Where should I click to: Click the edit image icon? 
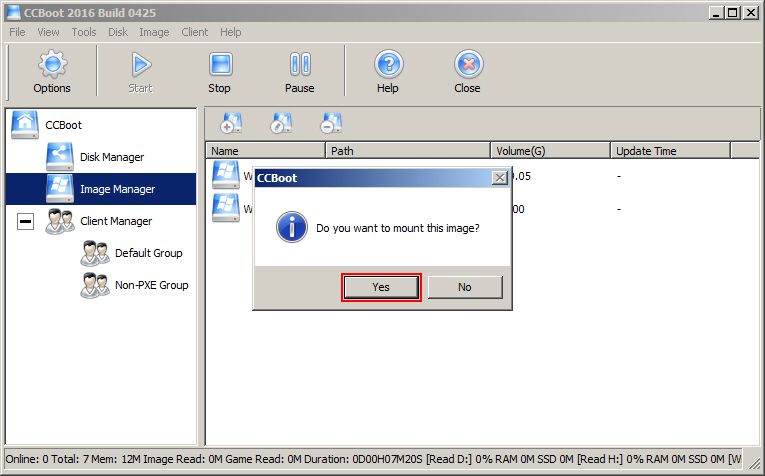[x=281, y=123]
